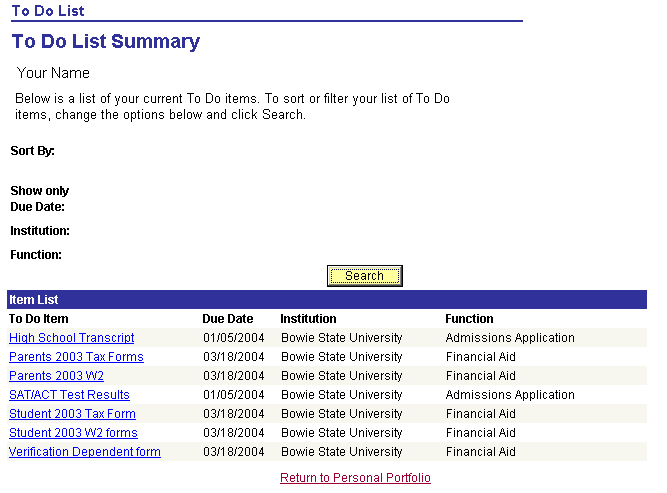
Task: Click the Function filter label above Search
Action: click(36, 255)
